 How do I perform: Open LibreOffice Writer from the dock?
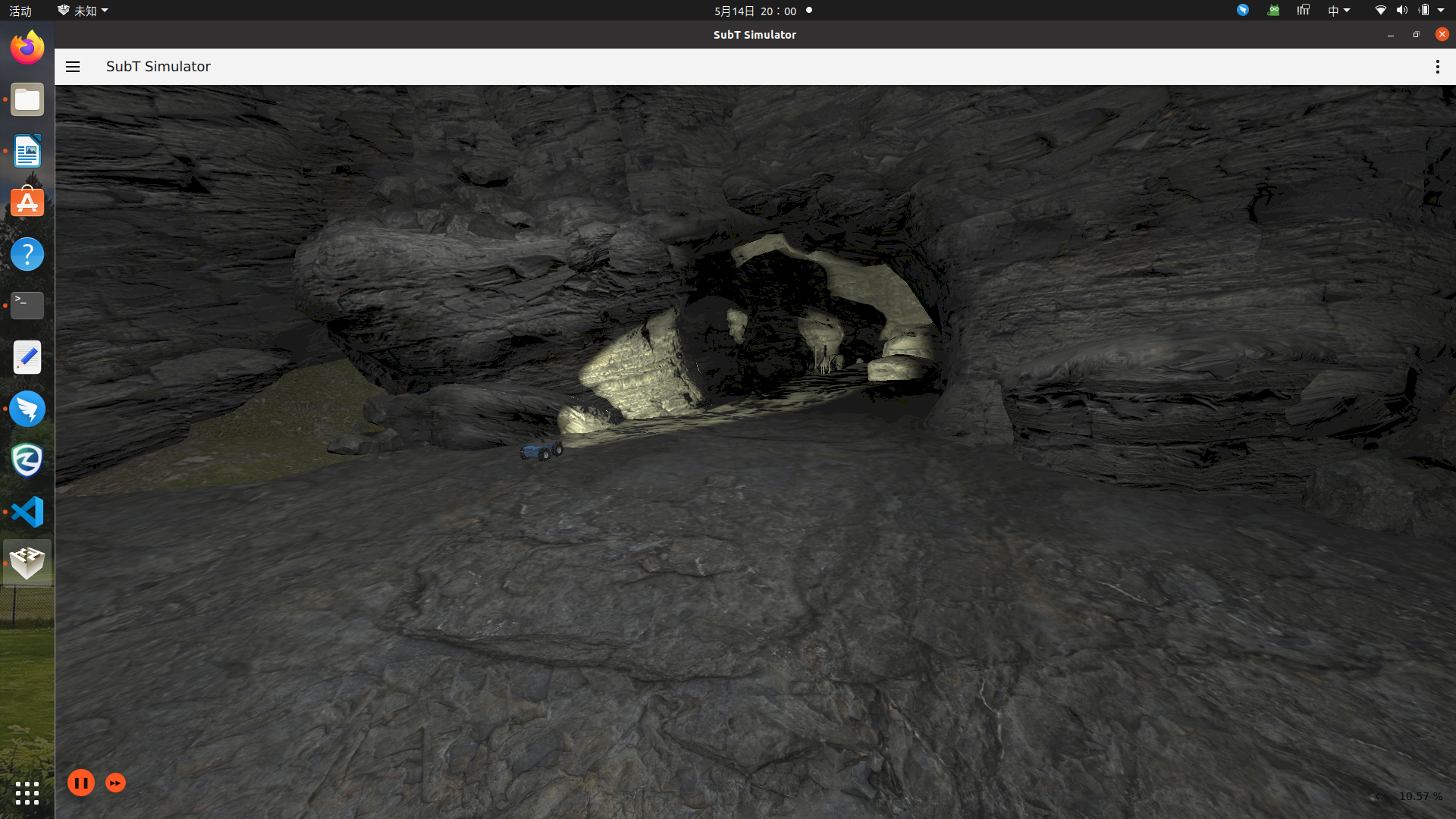[27, 152]
